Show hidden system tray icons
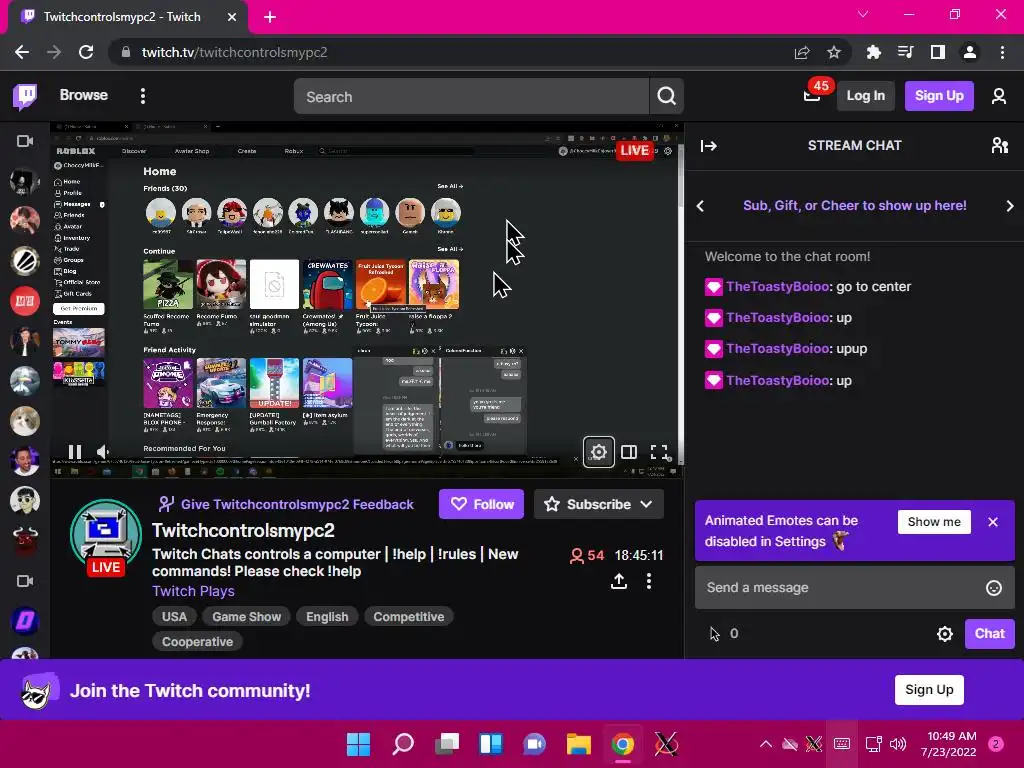Image resolution: width=1024 pixels, height=768 pixels. 765,744
